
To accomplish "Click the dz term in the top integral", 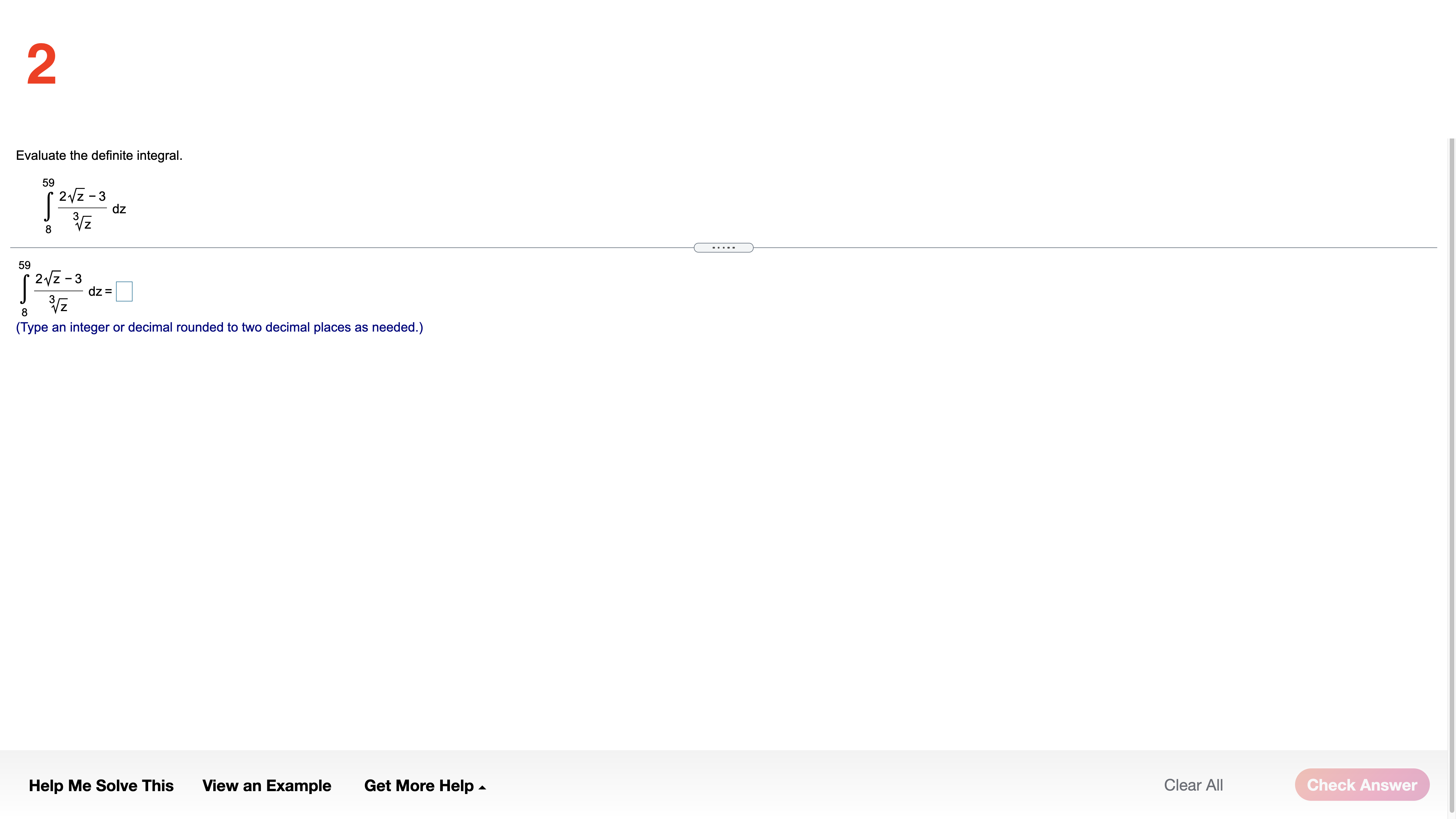I will (x=119, y=209).
